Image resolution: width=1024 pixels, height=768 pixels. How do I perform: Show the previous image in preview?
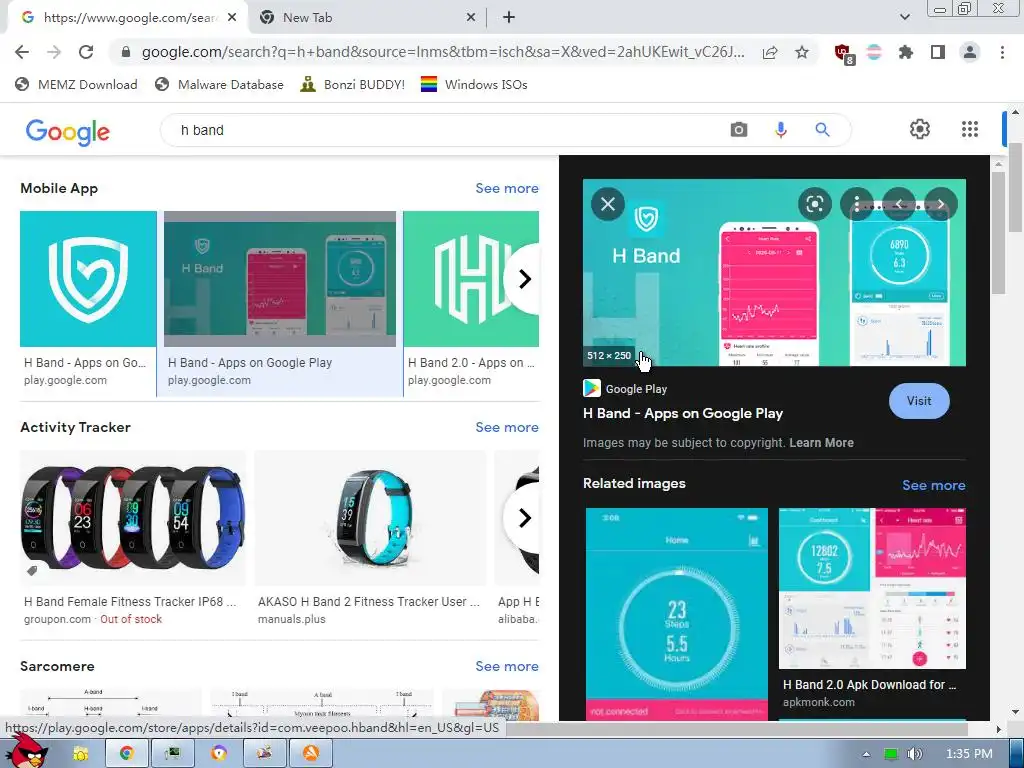(899, 204)
